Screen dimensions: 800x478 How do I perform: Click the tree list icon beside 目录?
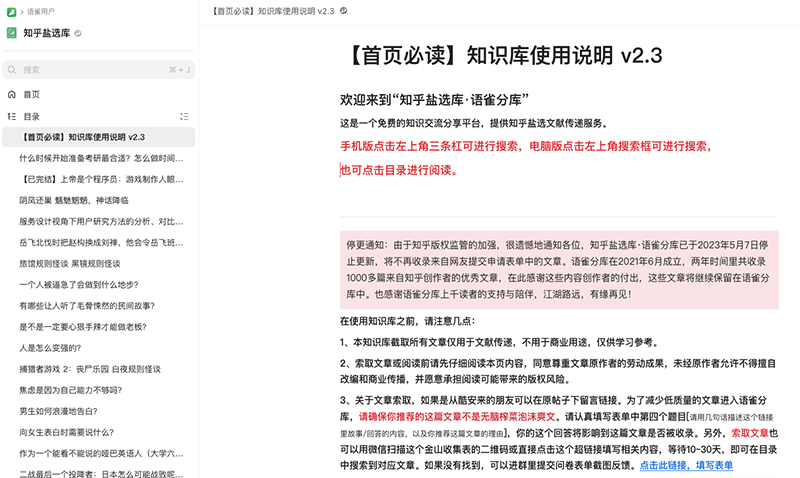coord(12,117)
